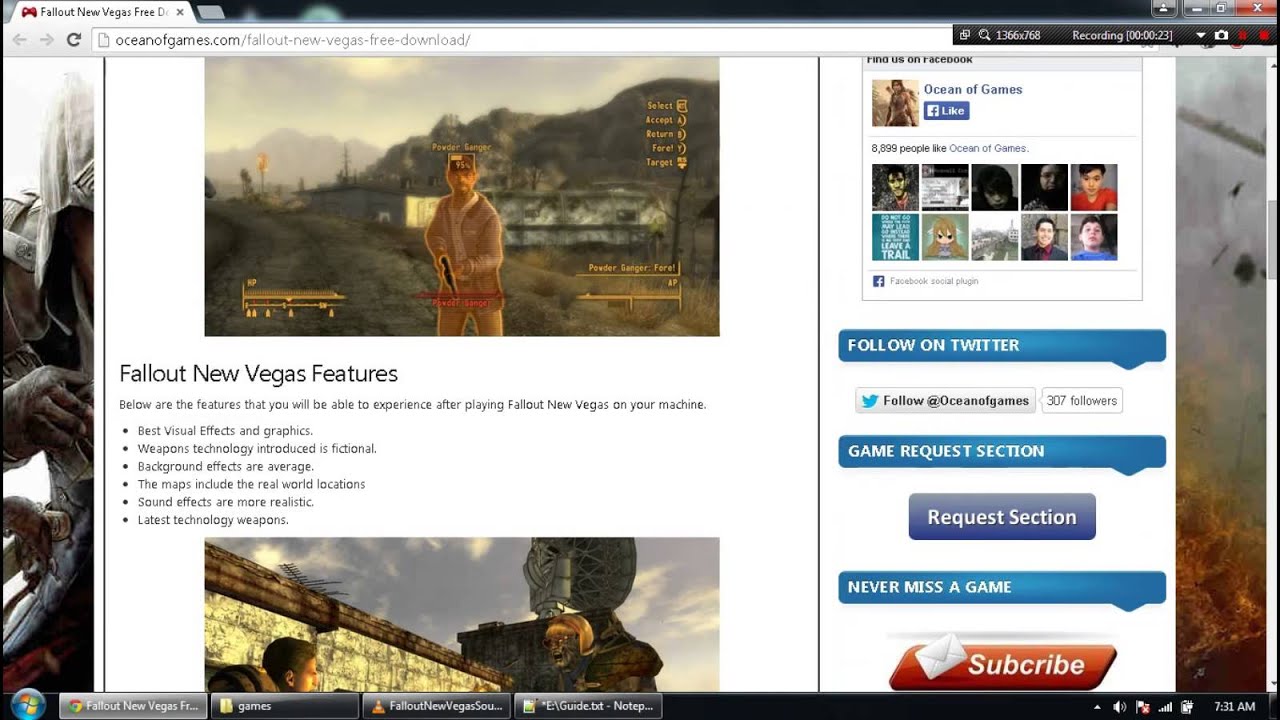1280x720 pixels.
Task: Click the network signal tray icon
Action: pos(1165,707)
